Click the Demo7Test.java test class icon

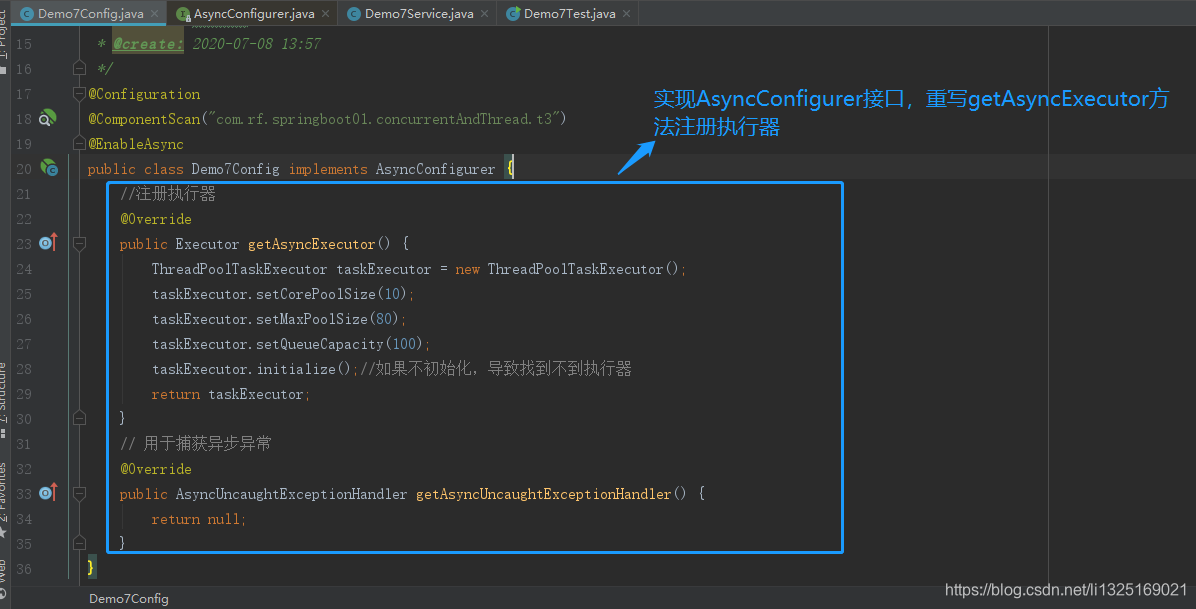click(513, 14)
